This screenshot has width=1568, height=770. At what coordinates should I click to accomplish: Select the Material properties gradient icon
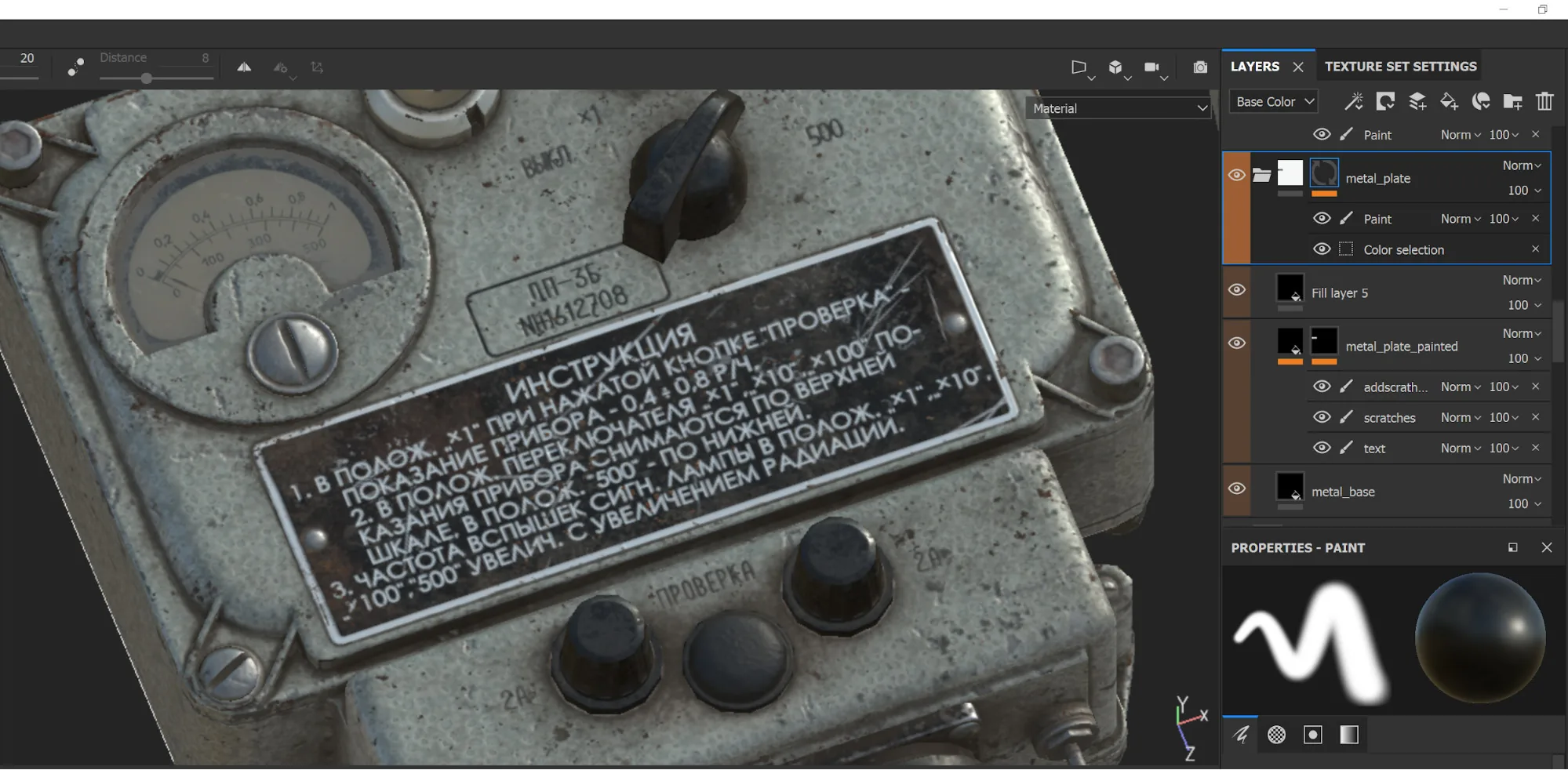tap(1348, 735)
